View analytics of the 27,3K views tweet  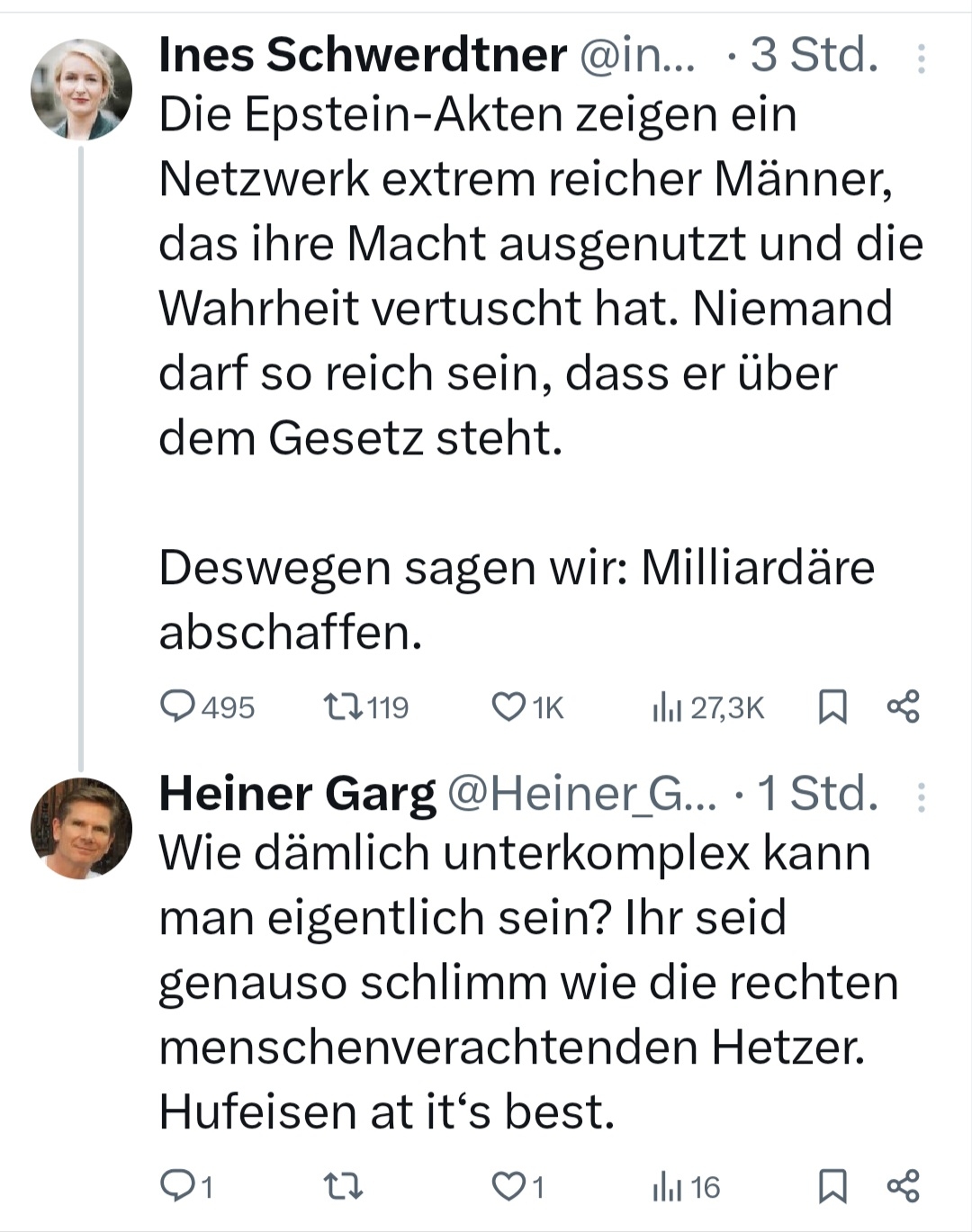click(x=665, y=708)
